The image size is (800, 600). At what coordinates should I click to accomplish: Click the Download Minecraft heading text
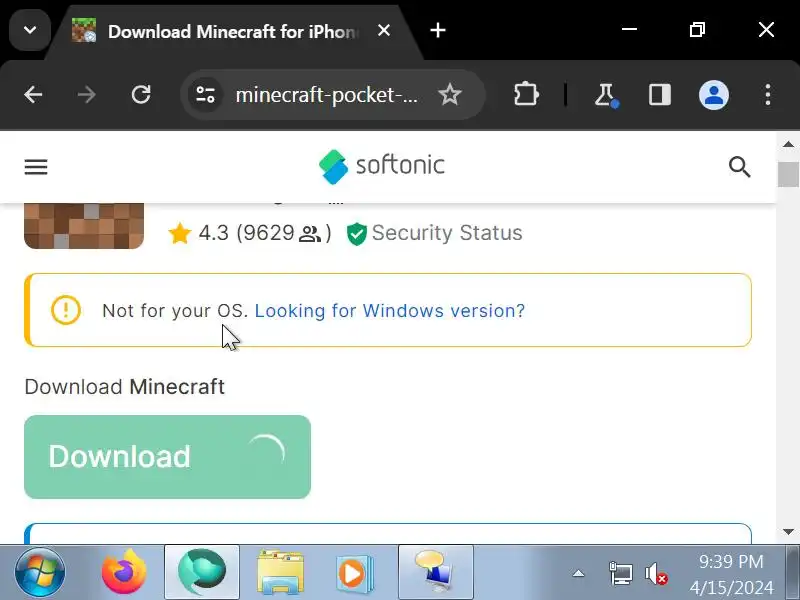pos(124,387)
